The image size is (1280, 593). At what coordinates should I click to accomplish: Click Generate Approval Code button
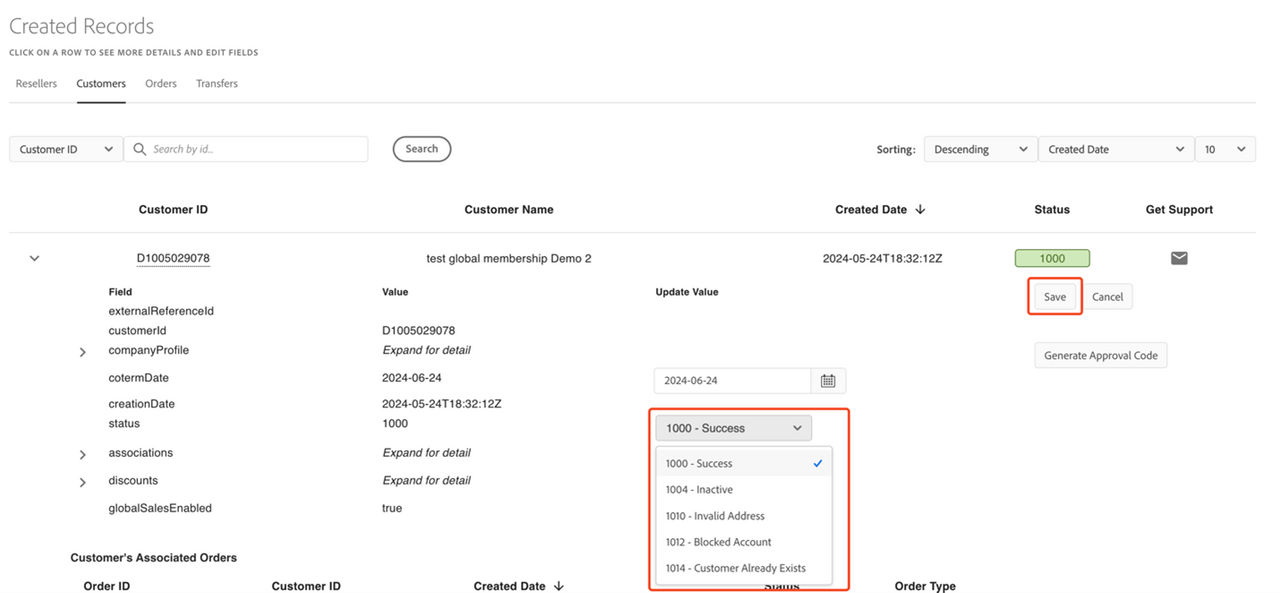point(1100,356)
